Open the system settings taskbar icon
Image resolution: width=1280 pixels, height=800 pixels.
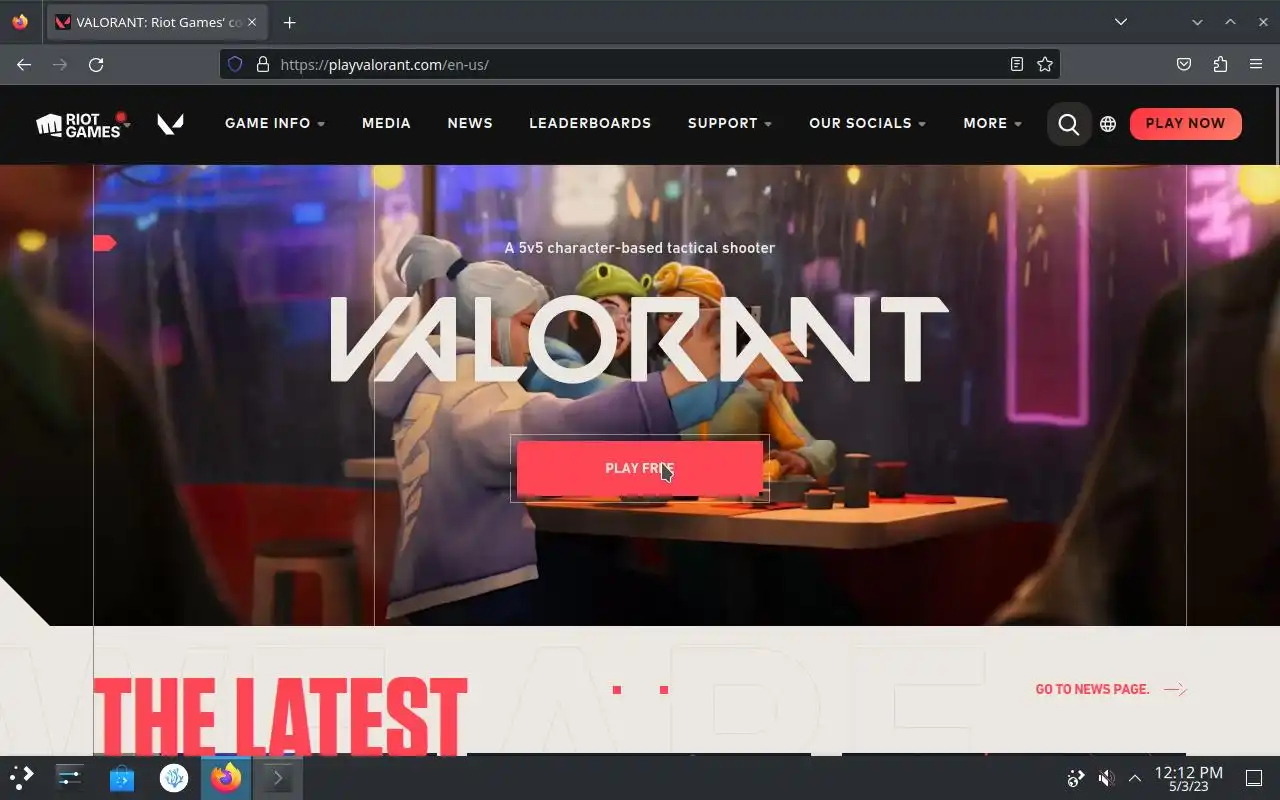pyautogui.click(x=70, y=777)
